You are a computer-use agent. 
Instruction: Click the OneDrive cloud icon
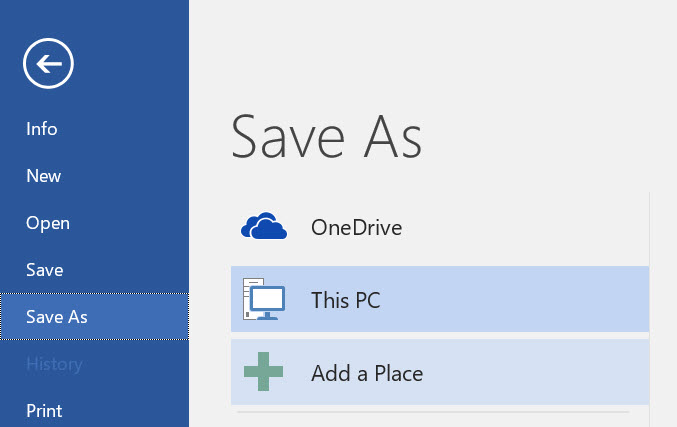(264, 226)
